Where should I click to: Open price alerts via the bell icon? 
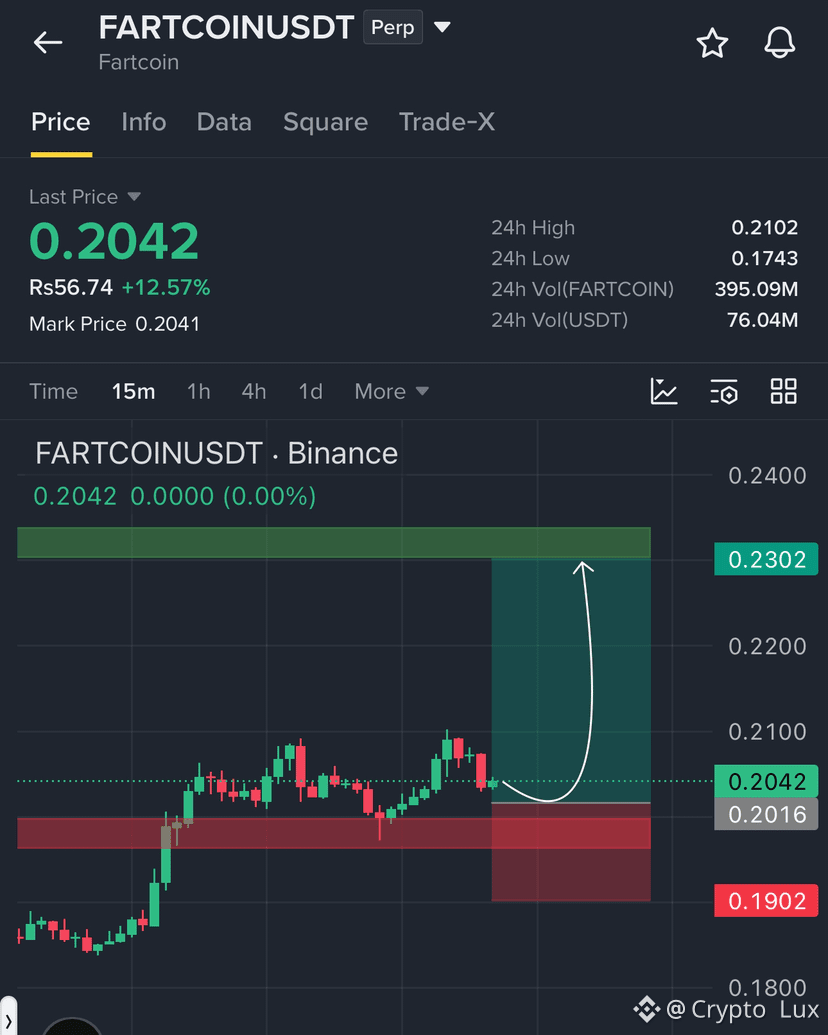point(780,43)
